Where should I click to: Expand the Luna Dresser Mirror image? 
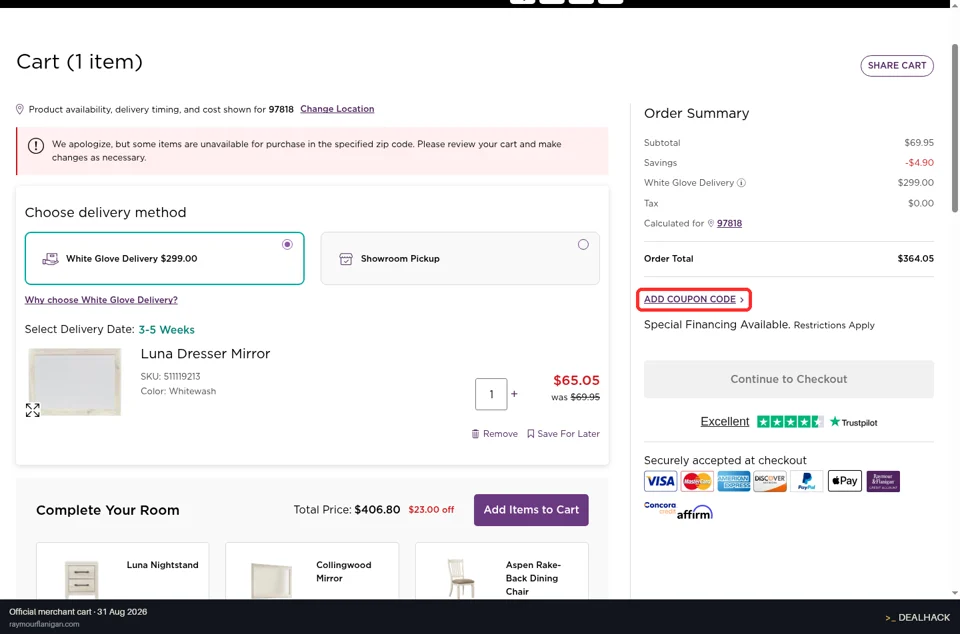(x=32, y=410)
